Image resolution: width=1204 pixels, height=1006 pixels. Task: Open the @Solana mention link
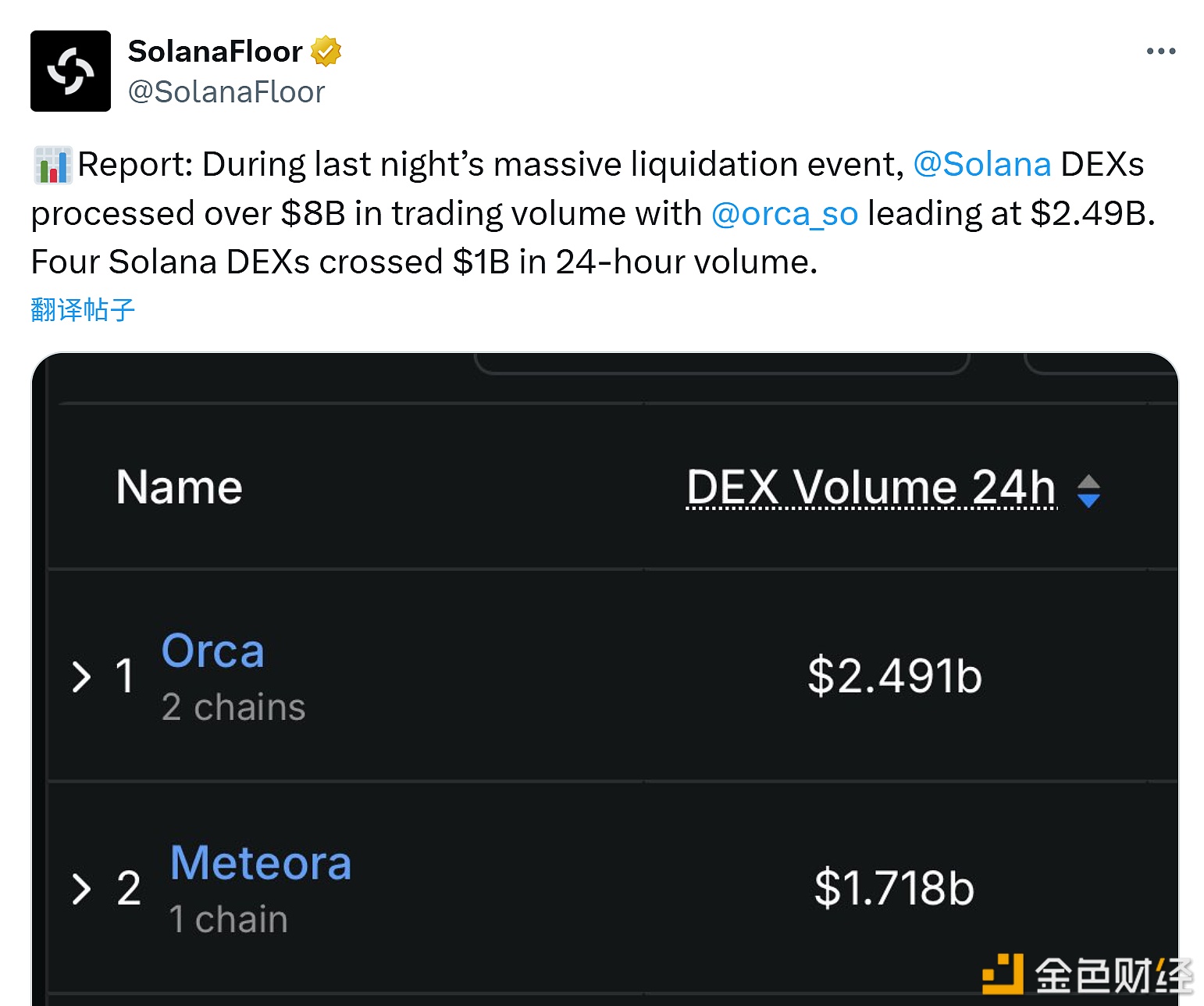(981, 165)
